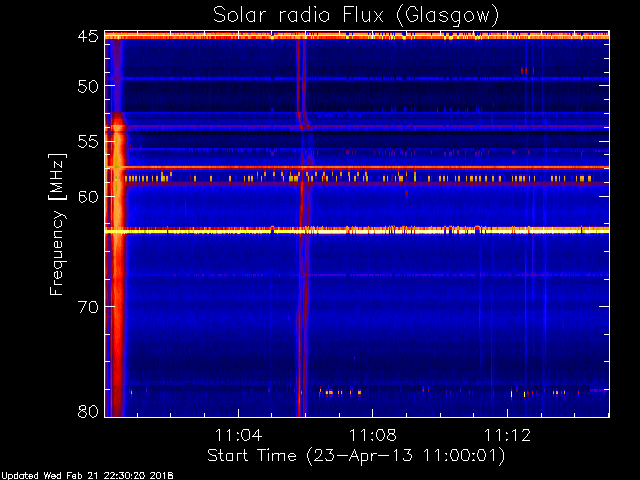Click the plot title 'Solar radio Flux (Glasgow)'
The image size is (640, 480).
point(356,16)
